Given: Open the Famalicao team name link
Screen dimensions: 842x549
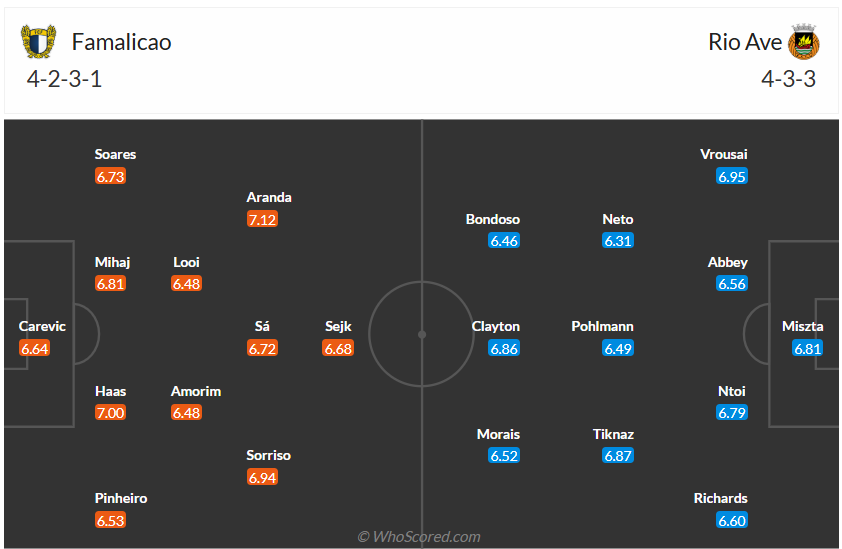Looking at the screenshot, I should pyautogui.click(x=121, y=42).
